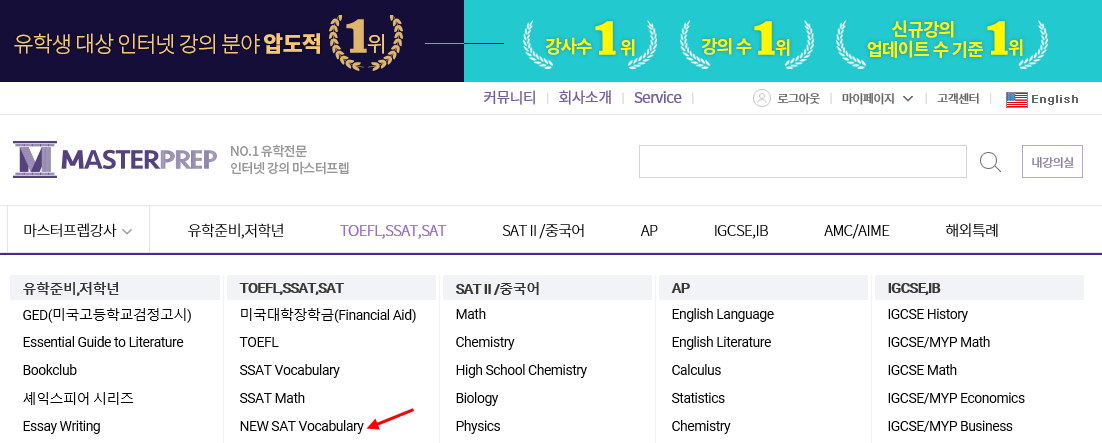Select SSAT Vocabulary course

(290, 370)
